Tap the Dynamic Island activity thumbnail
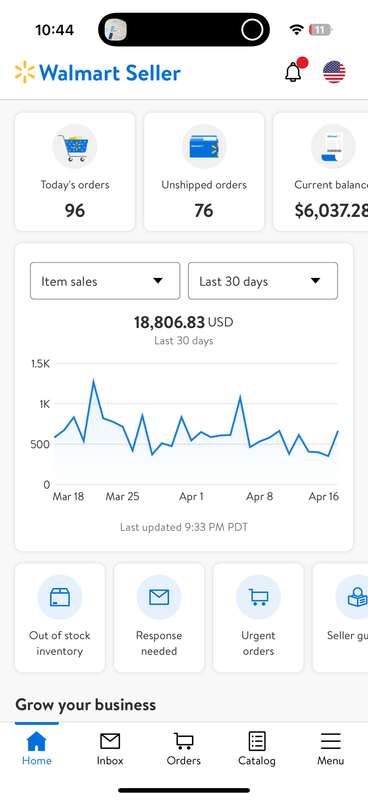Viewport: 368px width, 800px height. pyautogui.click(x=115, y=30)
